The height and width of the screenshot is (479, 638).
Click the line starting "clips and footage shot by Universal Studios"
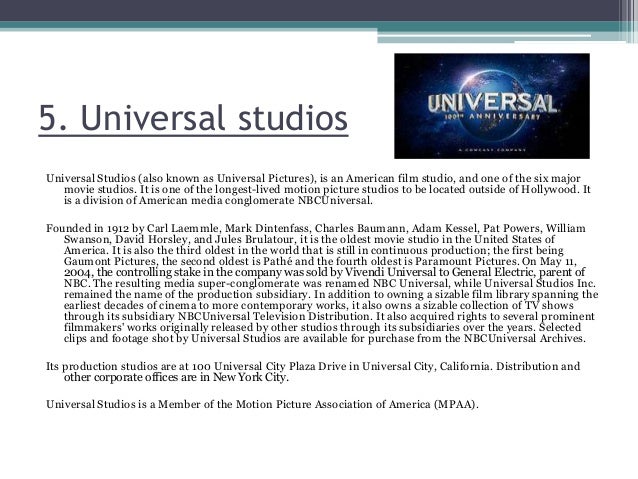point(325,338)
